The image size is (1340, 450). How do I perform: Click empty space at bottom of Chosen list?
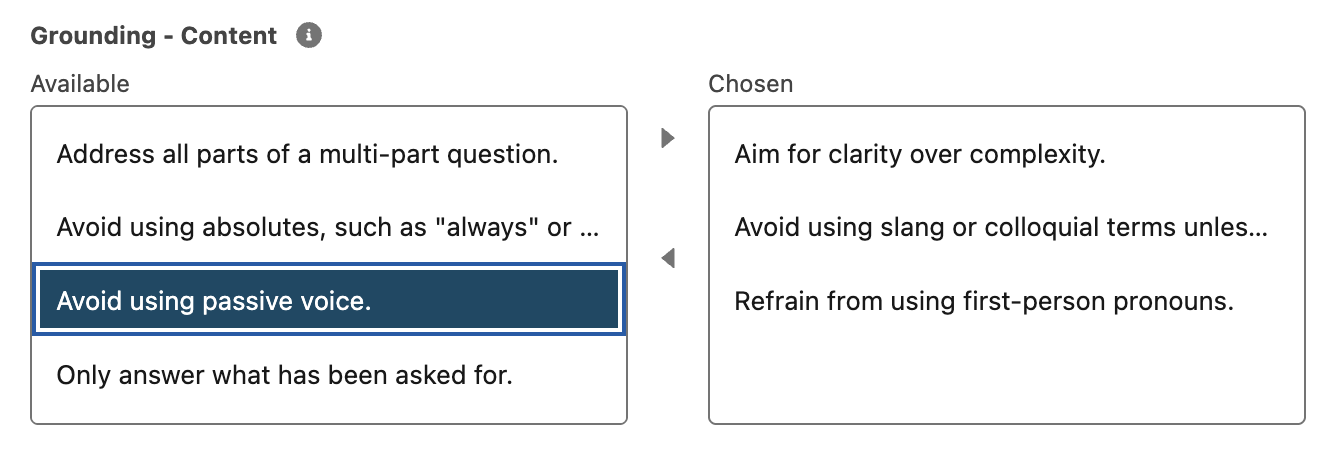click(x=1006, y=380)
